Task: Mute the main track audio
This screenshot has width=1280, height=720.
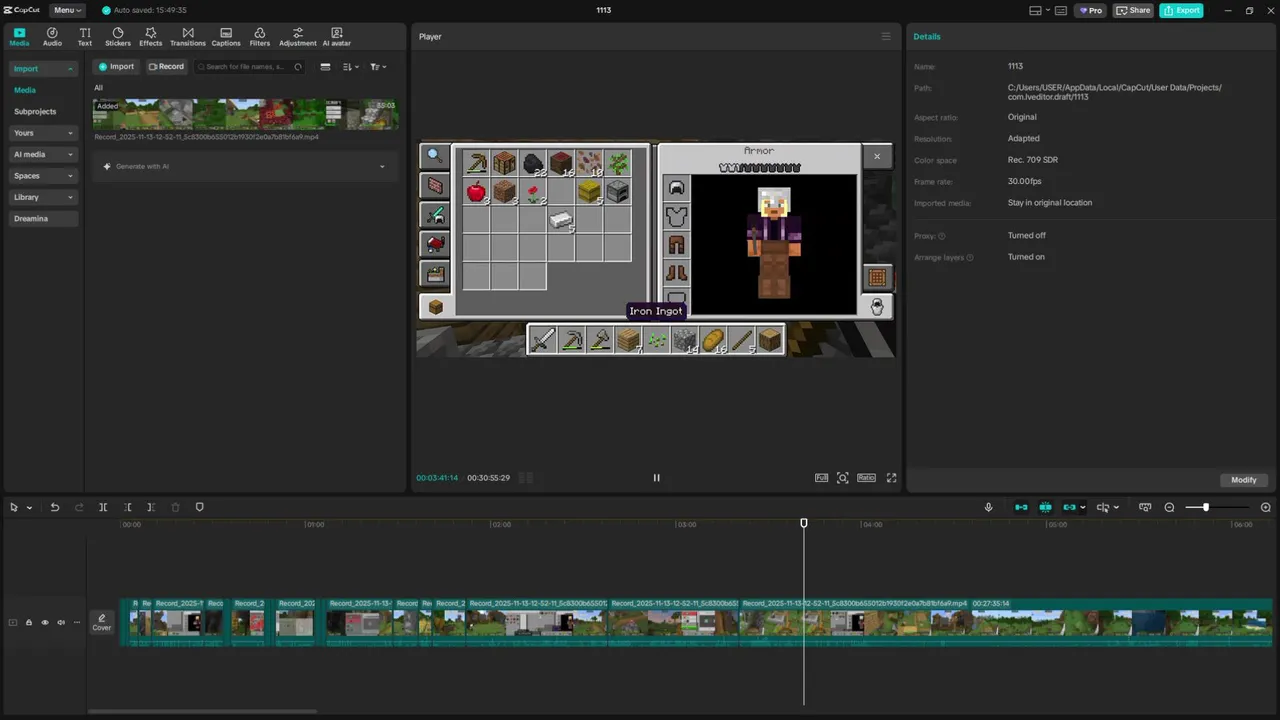Action: (x=61, y=622)
